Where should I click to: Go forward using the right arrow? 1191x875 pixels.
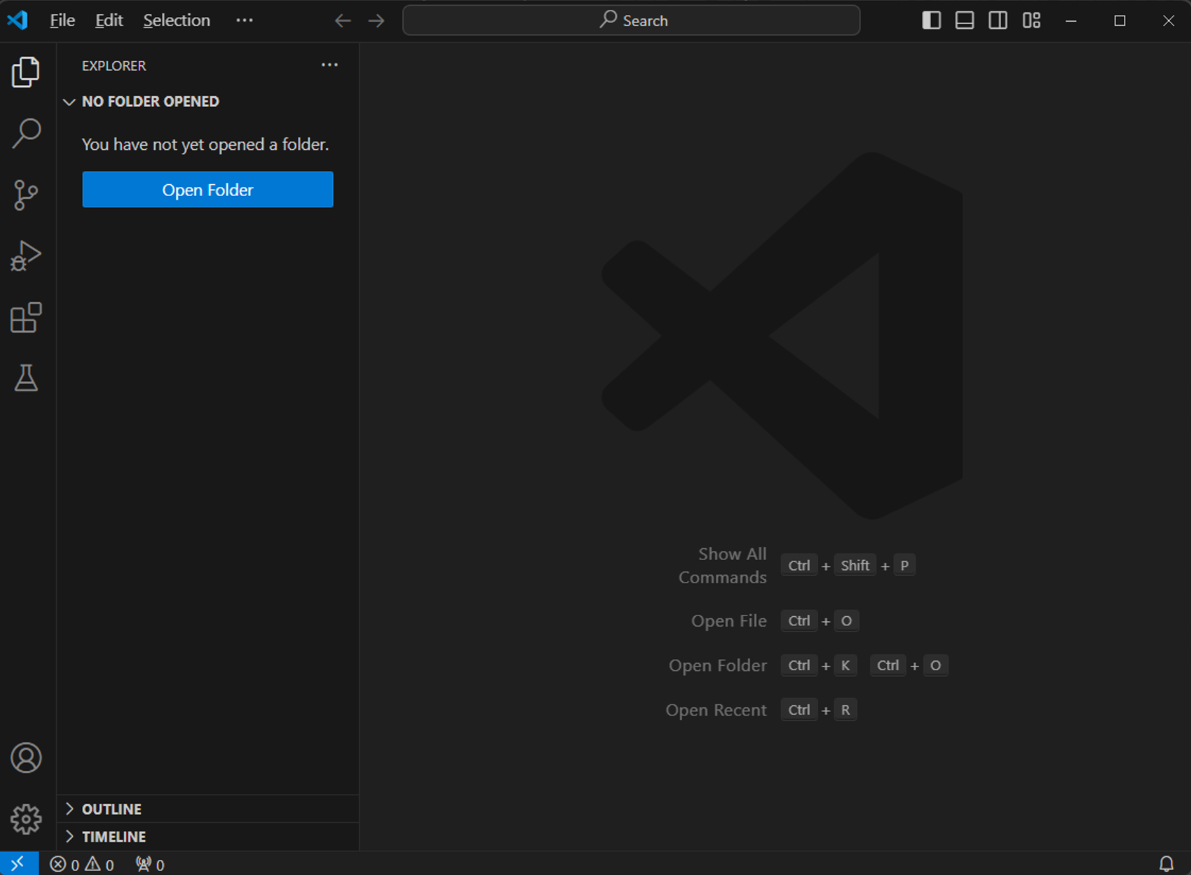pyautogui.click(x=376, y=21)
